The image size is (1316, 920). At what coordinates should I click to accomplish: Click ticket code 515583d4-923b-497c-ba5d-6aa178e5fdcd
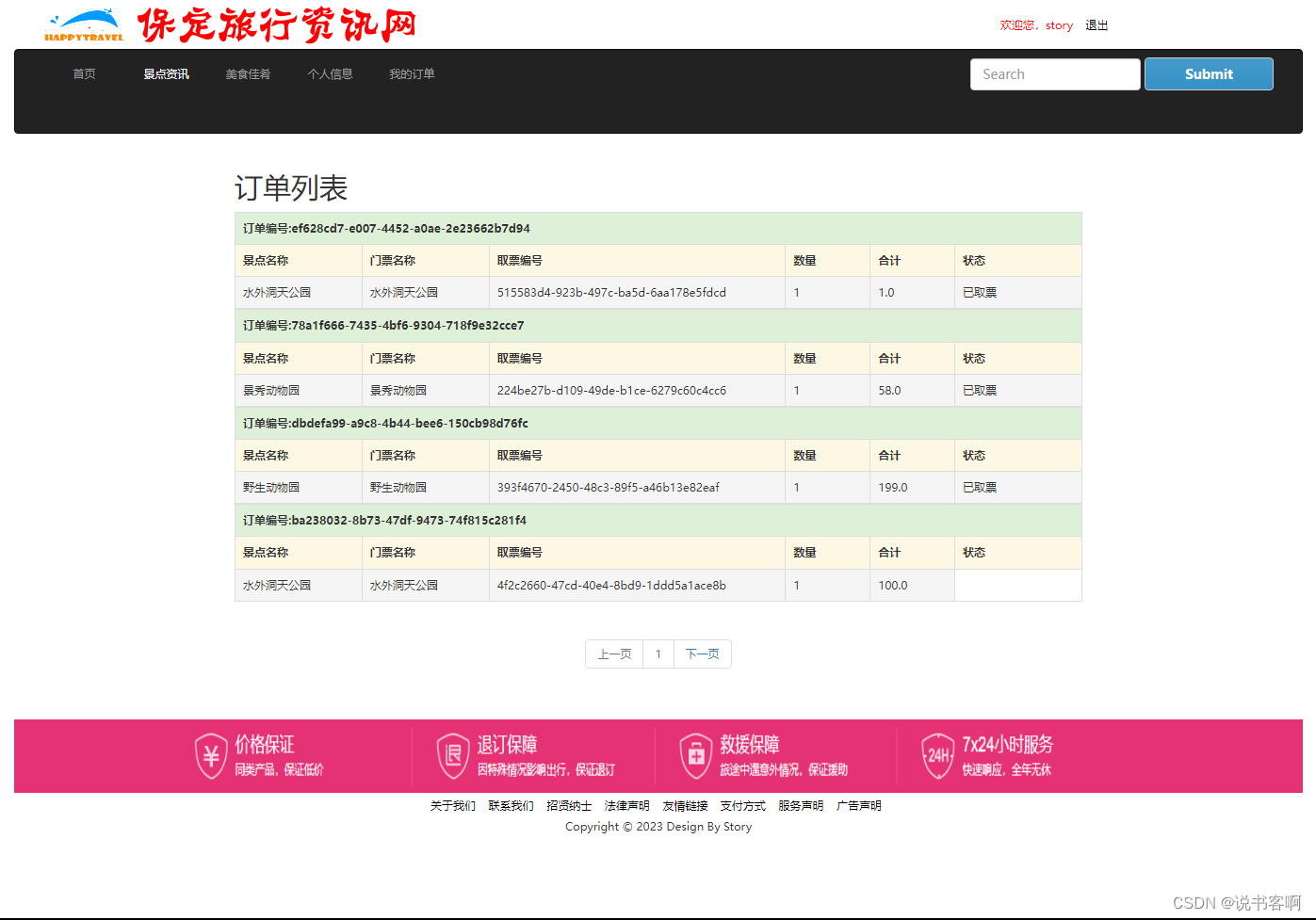point(611,293)
